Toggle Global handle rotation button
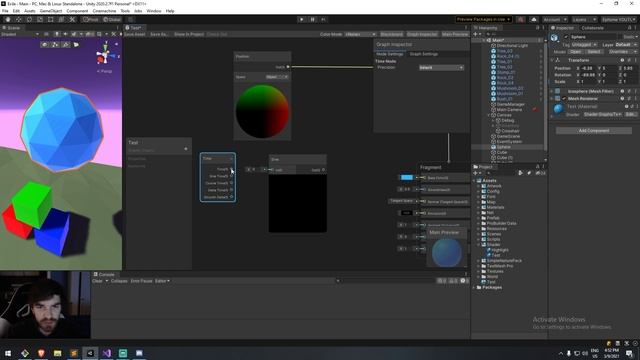640x360 pixels. pos(112,20)
